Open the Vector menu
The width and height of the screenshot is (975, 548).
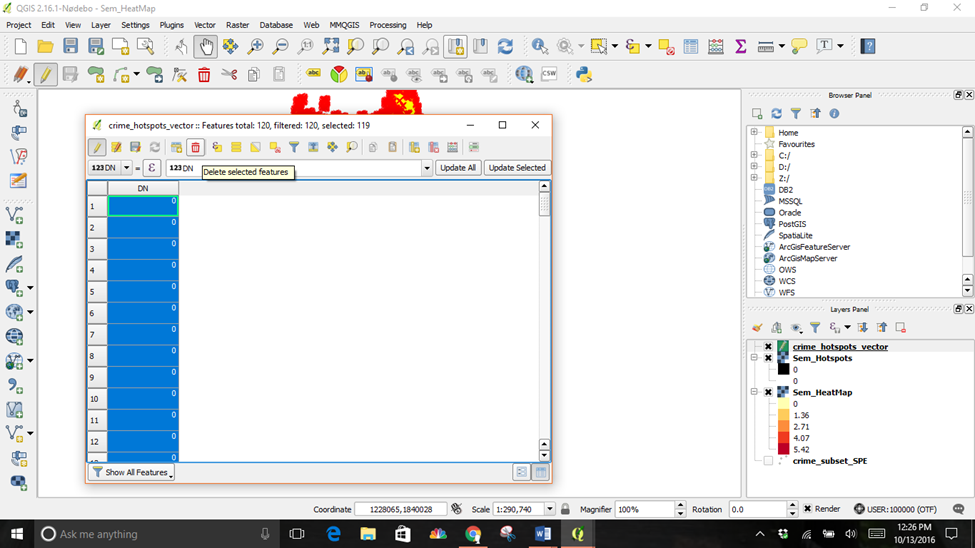204,25
